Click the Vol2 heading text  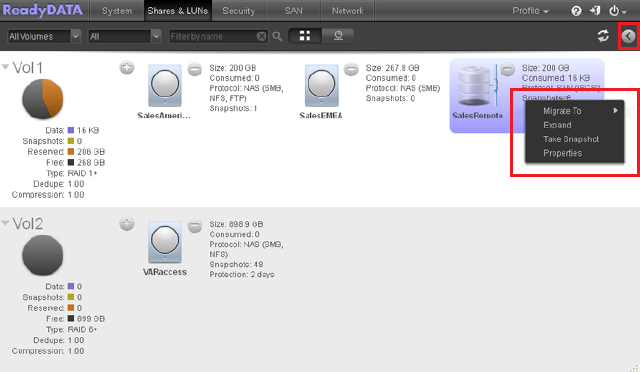[27, 224]
